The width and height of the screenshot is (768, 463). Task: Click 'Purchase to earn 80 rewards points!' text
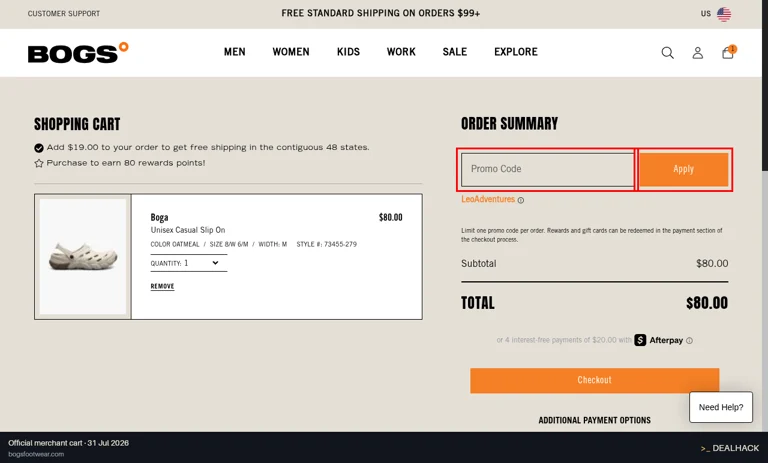pos(126,163)
